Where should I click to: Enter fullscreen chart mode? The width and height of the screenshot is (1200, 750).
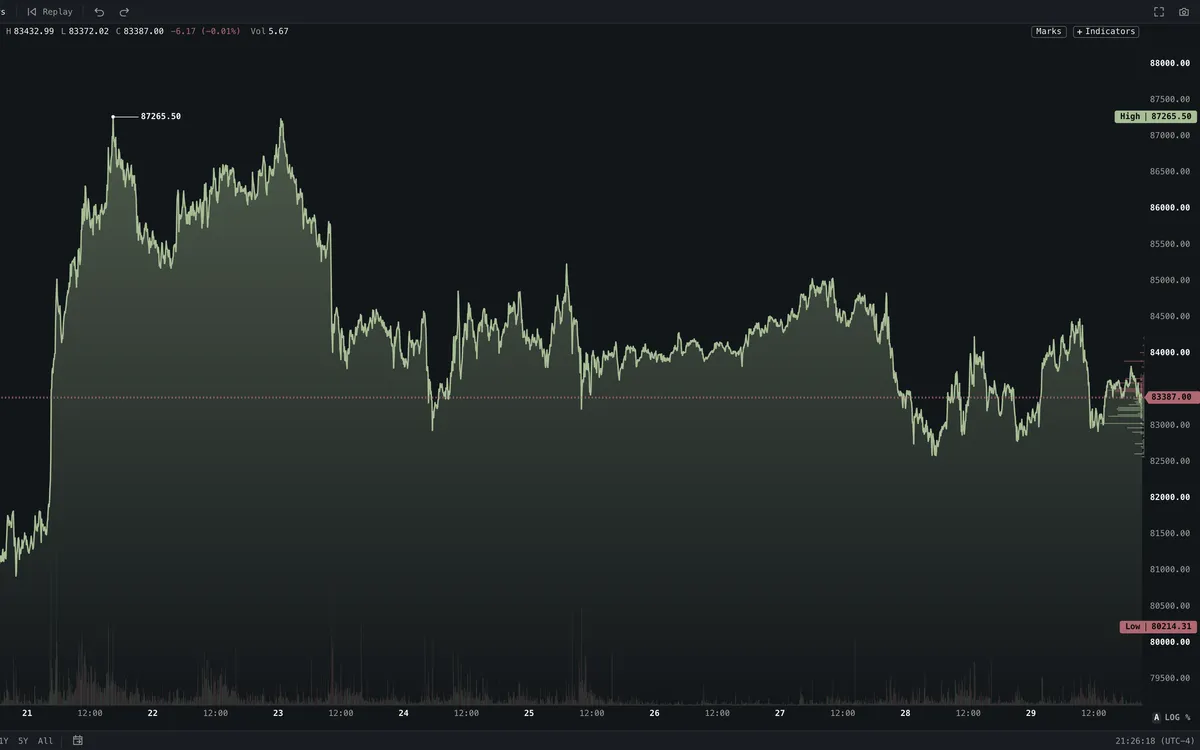point(1159,12)
